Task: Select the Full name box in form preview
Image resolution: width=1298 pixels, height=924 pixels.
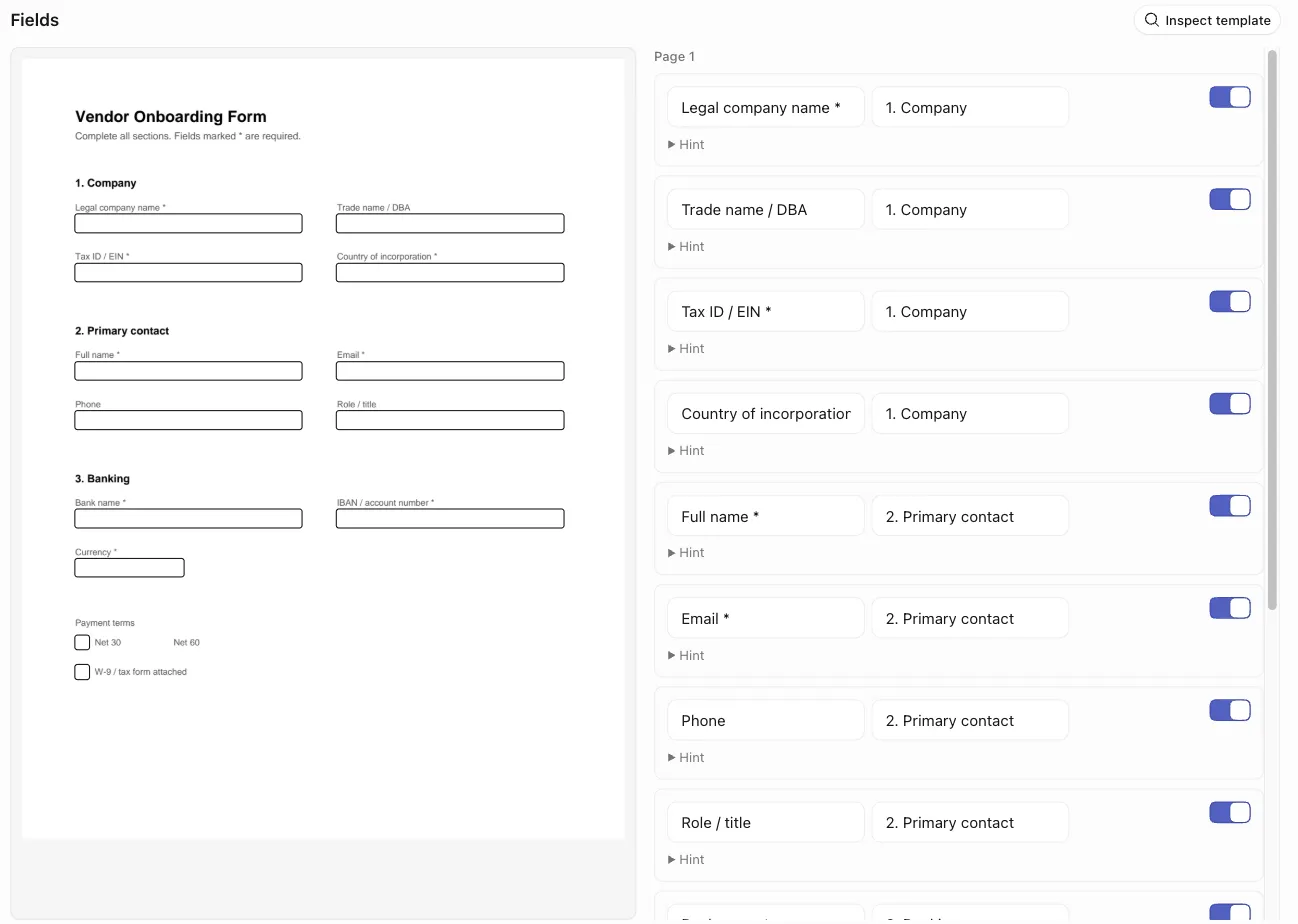Action: point(188,371)
